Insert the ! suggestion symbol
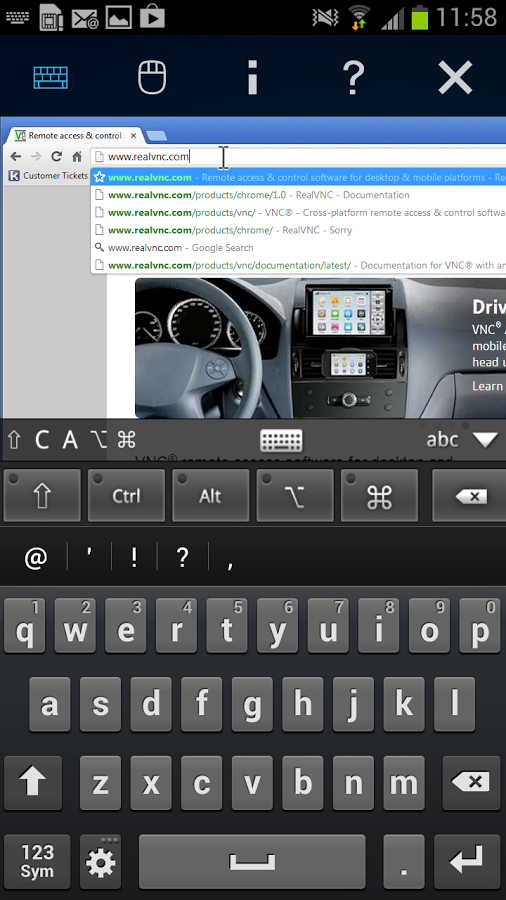 click(134, 557)
